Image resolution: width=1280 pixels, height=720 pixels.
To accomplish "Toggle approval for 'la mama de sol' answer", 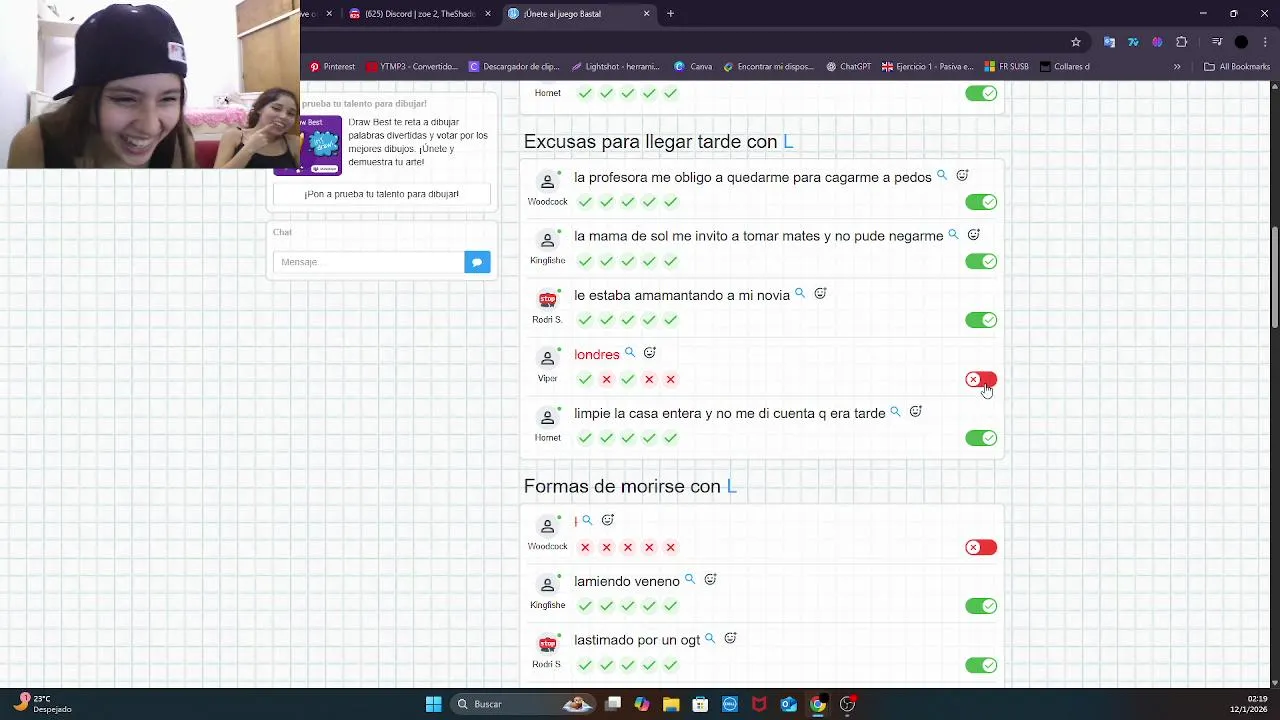I will click(x=981, y=261).
